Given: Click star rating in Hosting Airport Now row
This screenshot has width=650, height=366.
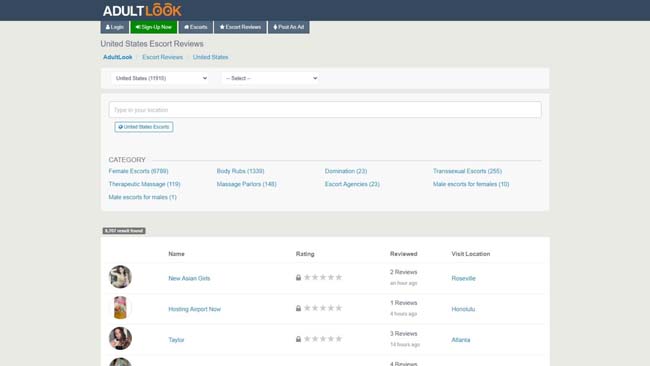Looking at the screenshot, I should [x=323, y=308].
